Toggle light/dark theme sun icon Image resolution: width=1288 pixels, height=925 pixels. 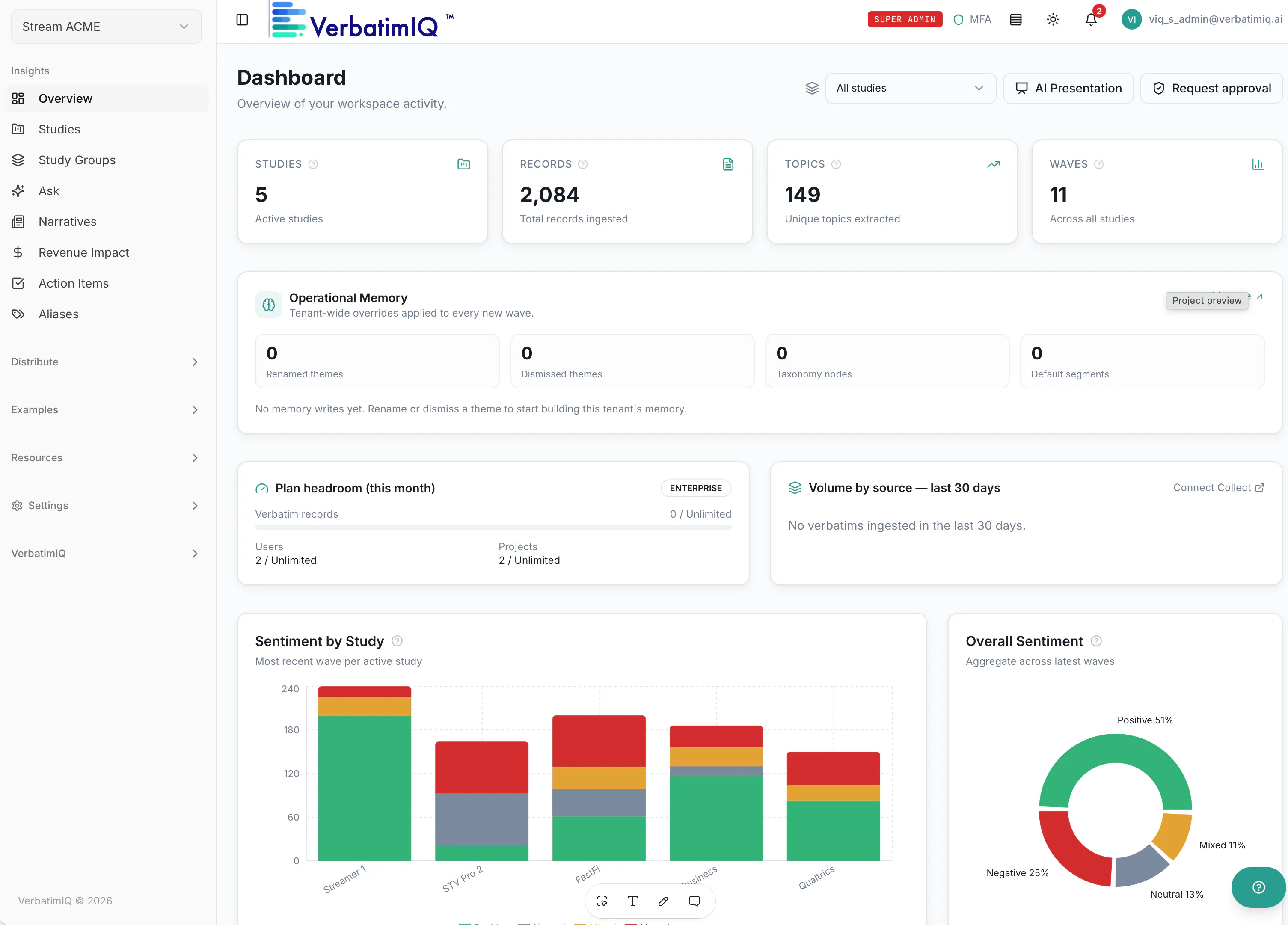coord(1053,20)
